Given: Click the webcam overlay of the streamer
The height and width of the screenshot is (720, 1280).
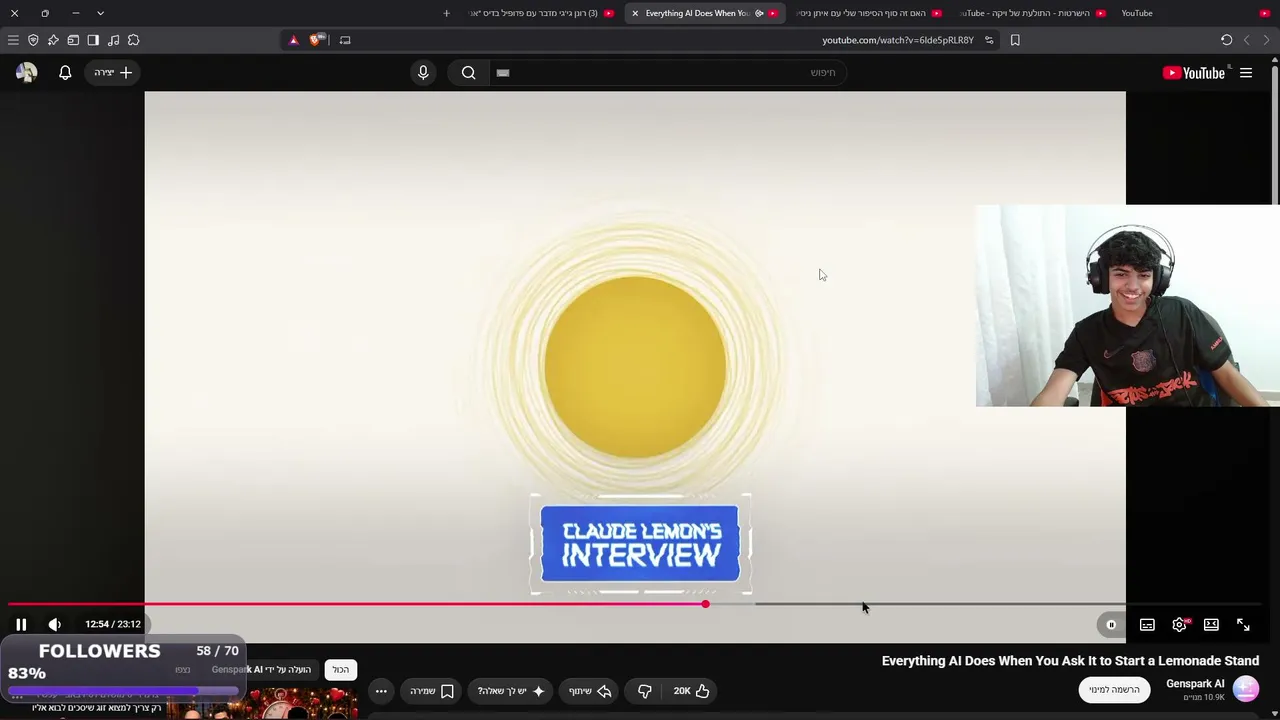Looking at the screenshot, I should pos(1127,306).
